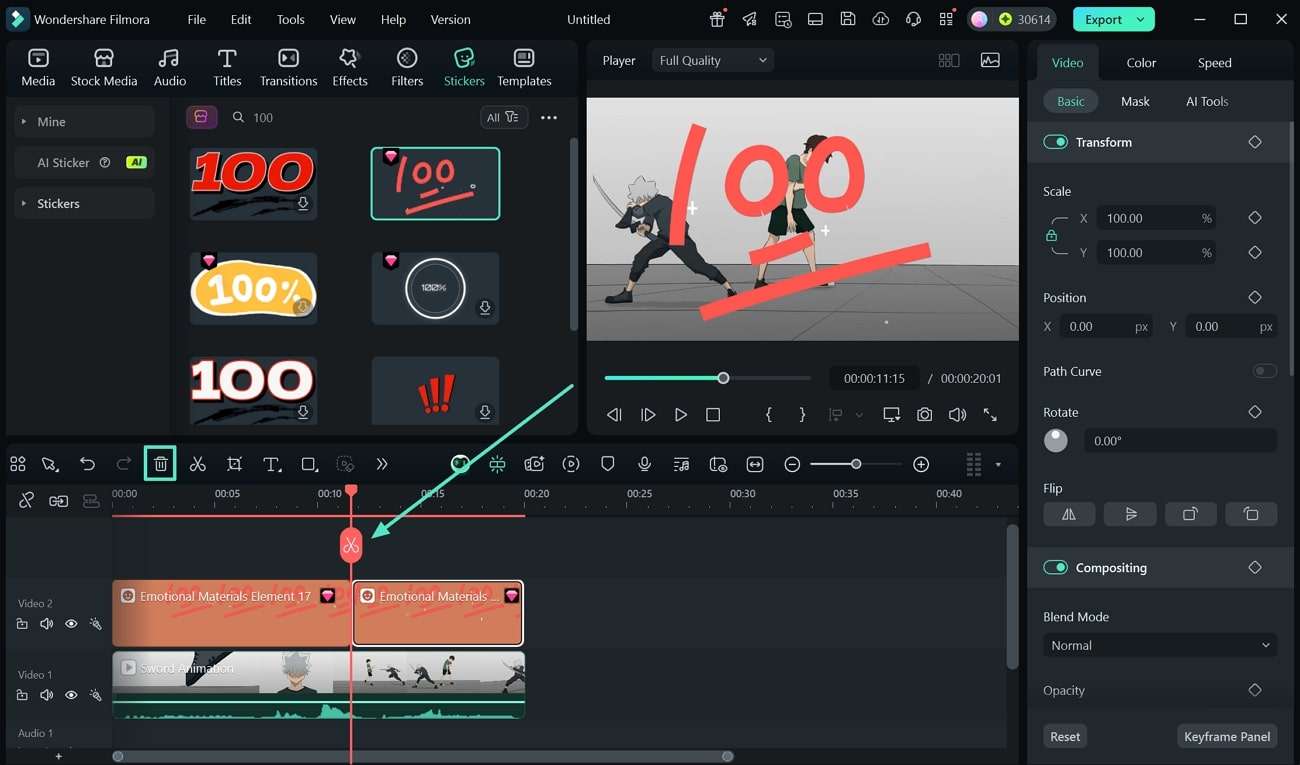Screen dimensions: 1300x765
Task: Expand more timeline tools with double arrow
Action: tap(381, 464)
